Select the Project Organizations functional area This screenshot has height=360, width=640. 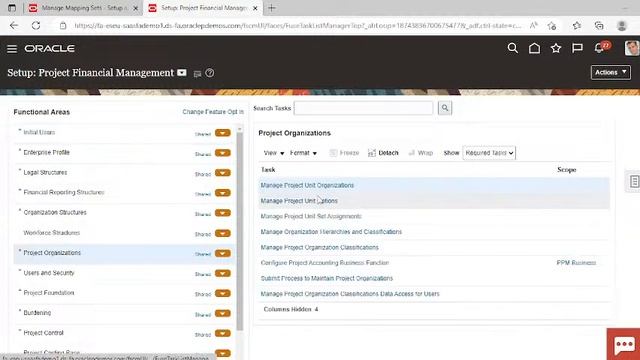click(x=52, y=253)
